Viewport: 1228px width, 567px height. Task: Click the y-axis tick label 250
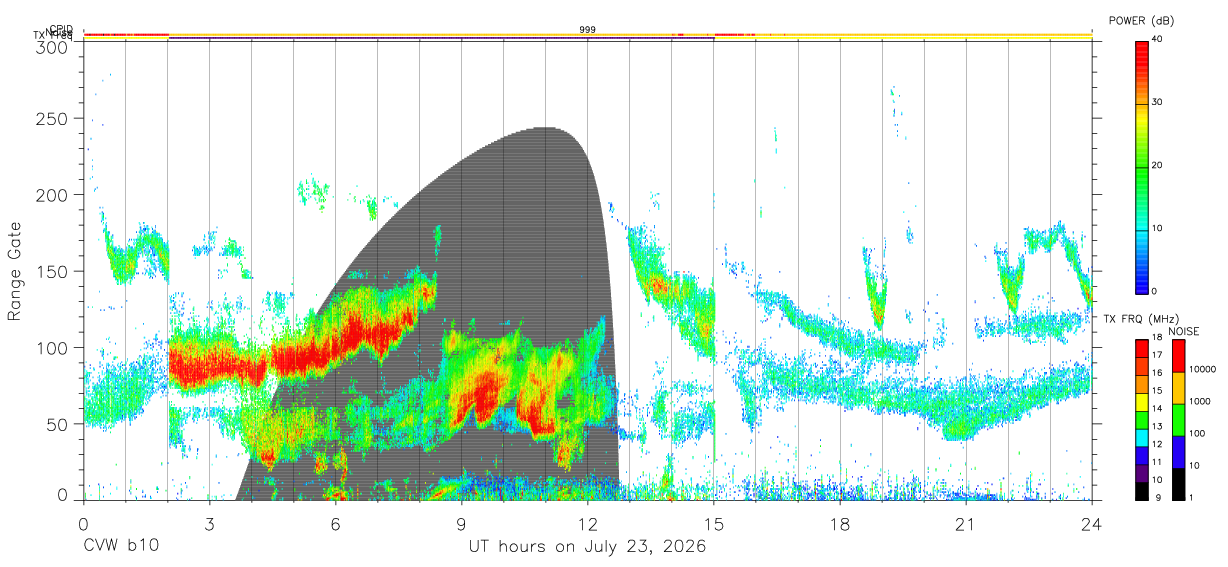[x=54, y=119]
